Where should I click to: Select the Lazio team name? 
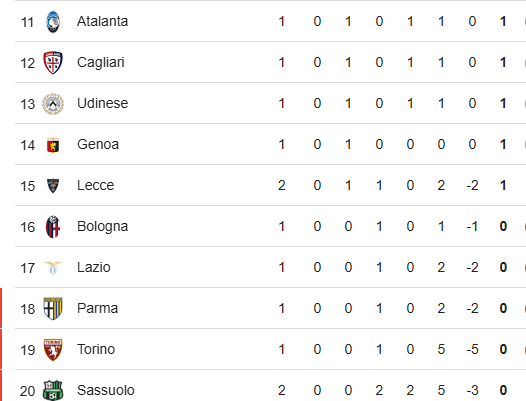[94, 267]
